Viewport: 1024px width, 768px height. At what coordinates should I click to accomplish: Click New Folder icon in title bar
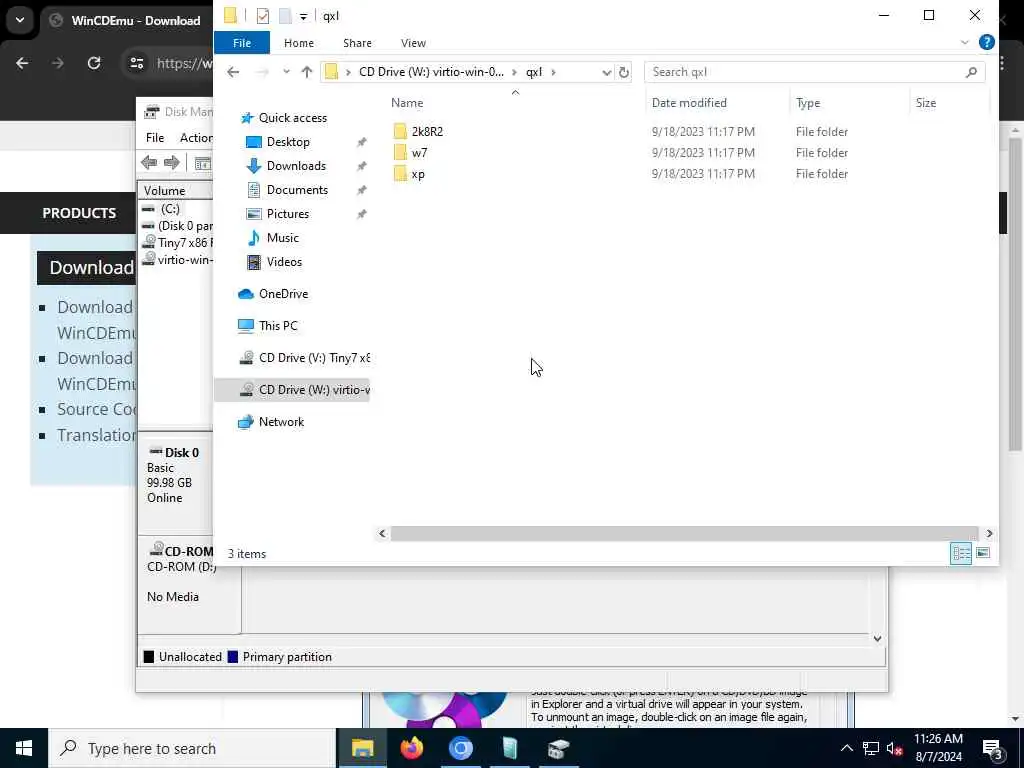click(x=285, y=16)
